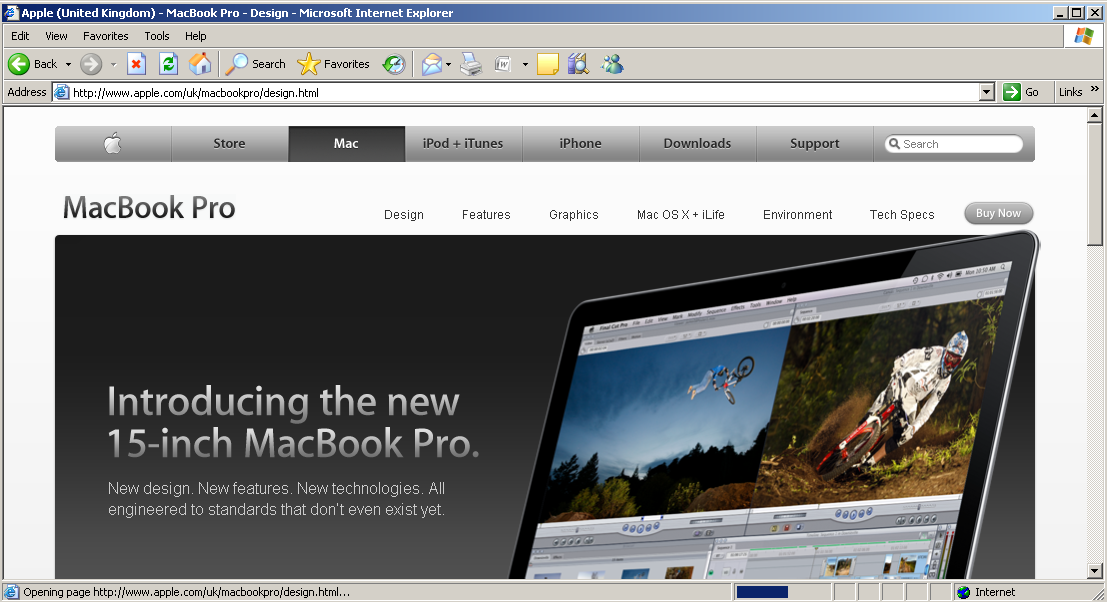The width and height of the screenshot is (1107, 602).
Task: Click the Research books icon
Action: pos(578,64)
